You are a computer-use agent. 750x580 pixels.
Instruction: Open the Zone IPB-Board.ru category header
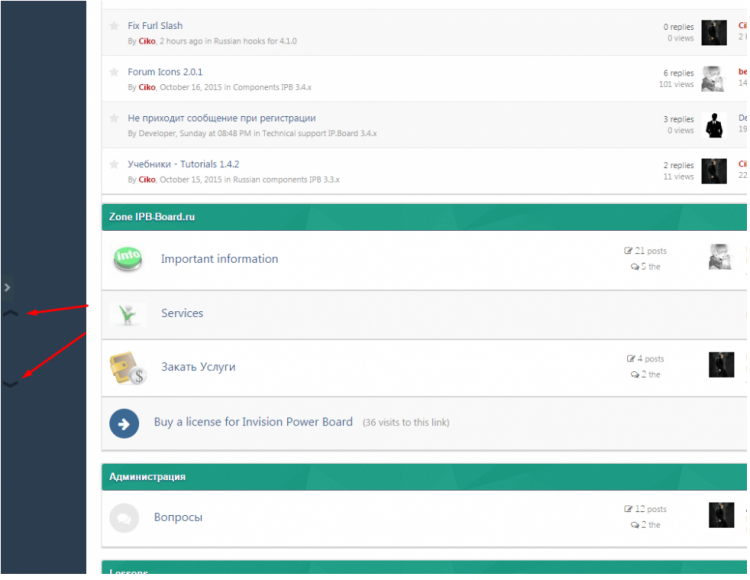click(152, 217)
